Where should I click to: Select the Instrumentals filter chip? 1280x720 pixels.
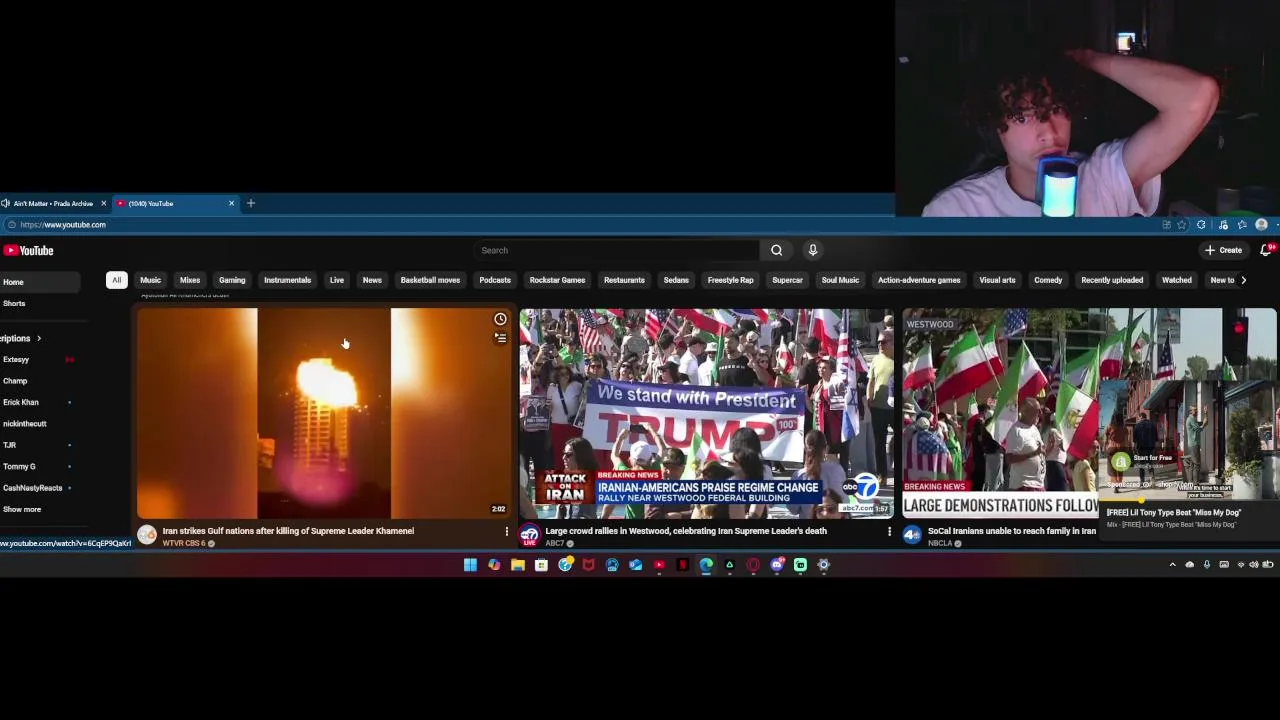coord(287,280)
